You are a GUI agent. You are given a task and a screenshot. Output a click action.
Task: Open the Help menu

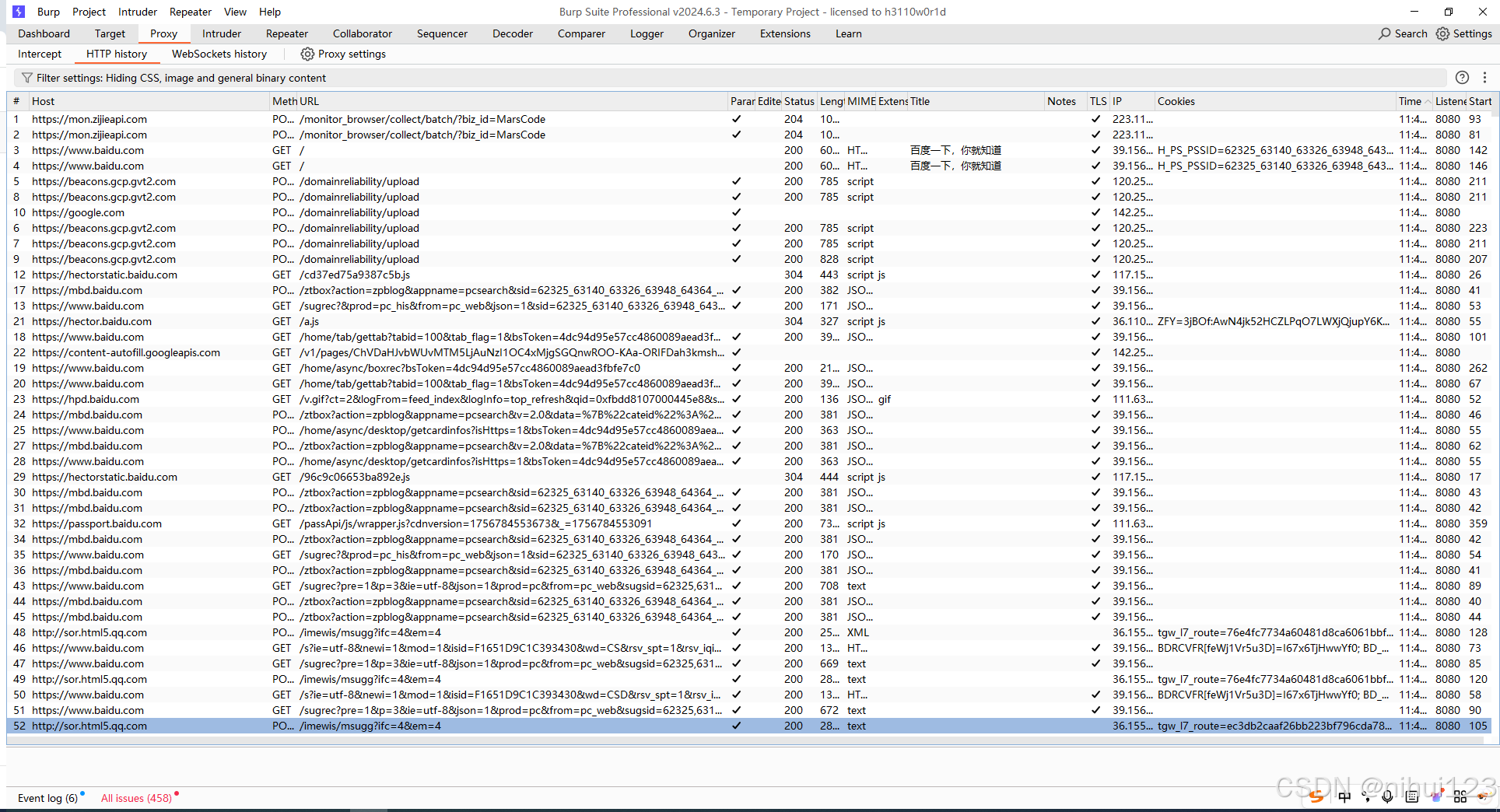270,12
